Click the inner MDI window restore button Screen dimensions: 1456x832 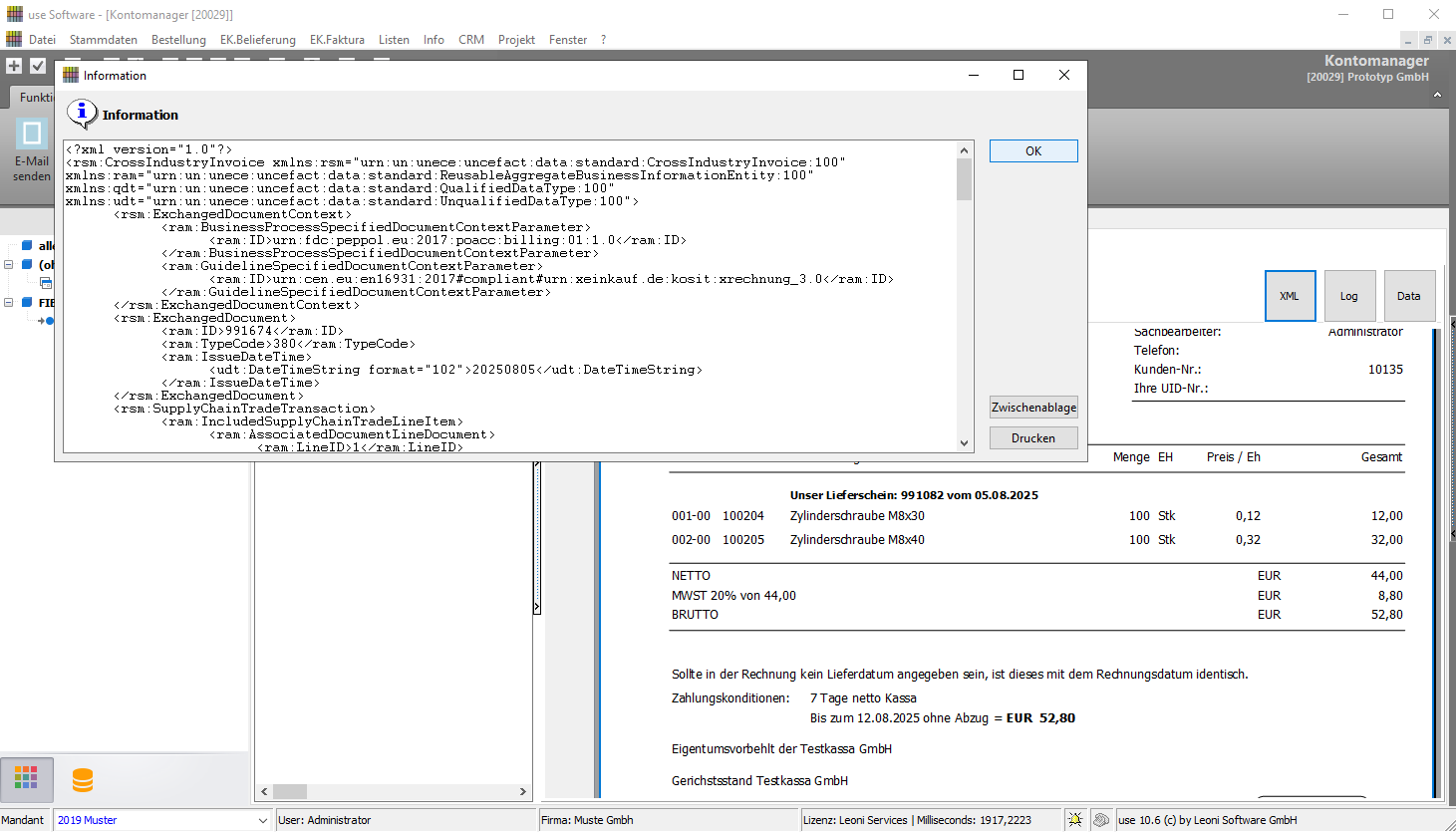[1427, 40]
